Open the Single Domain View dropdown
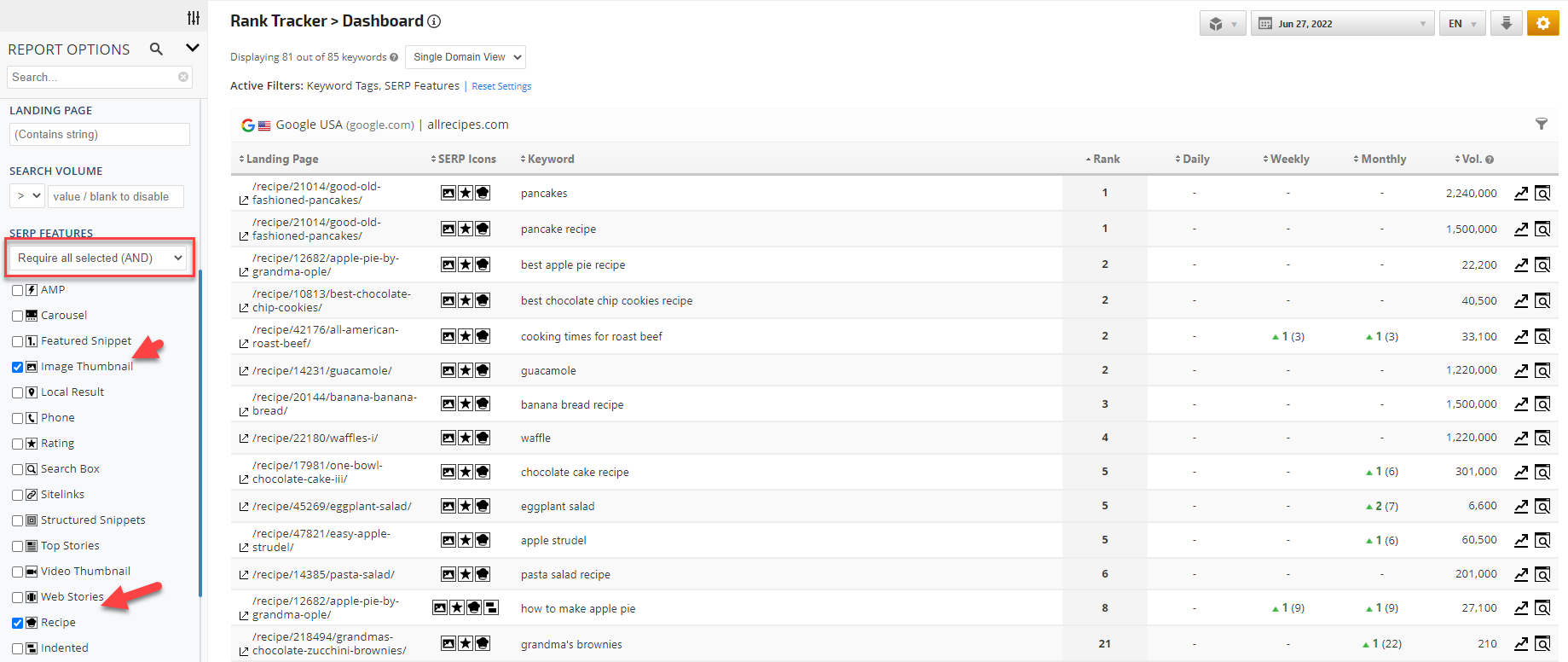The image size is (1568, 662). [x=466, y=57]
